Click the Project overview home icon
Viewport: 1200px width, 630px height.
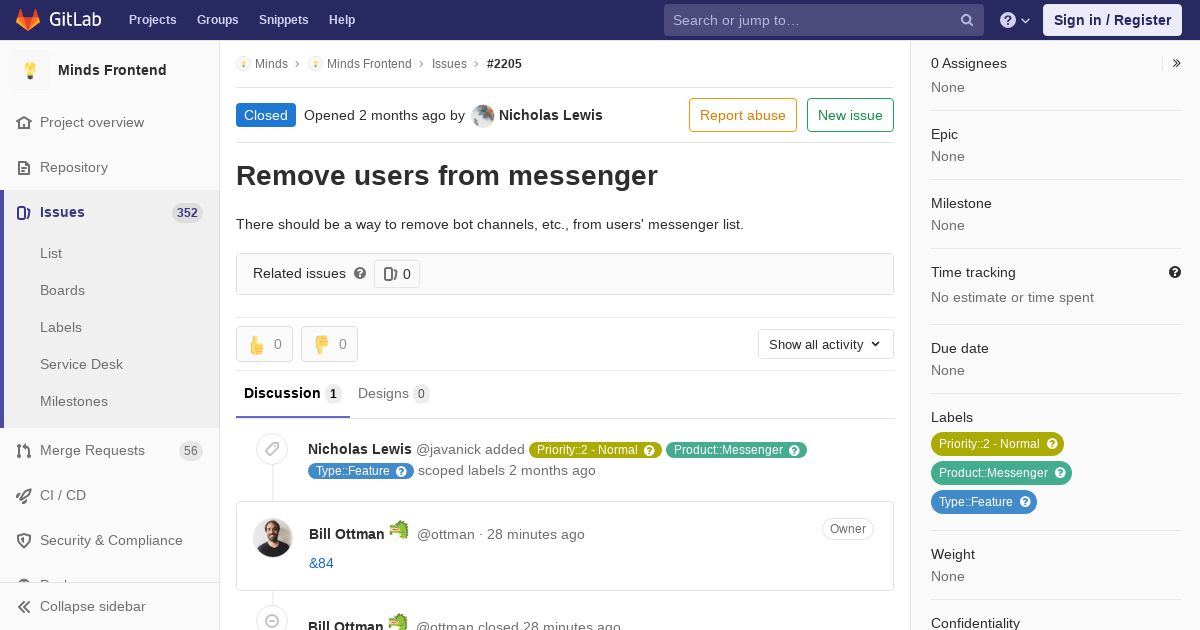tap(24, 122)
